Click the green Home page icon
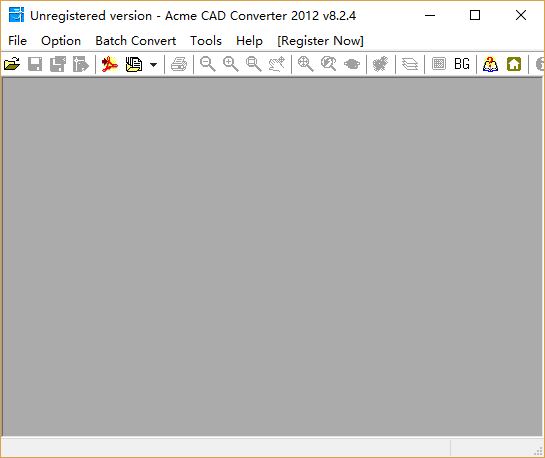 point(514,64)
